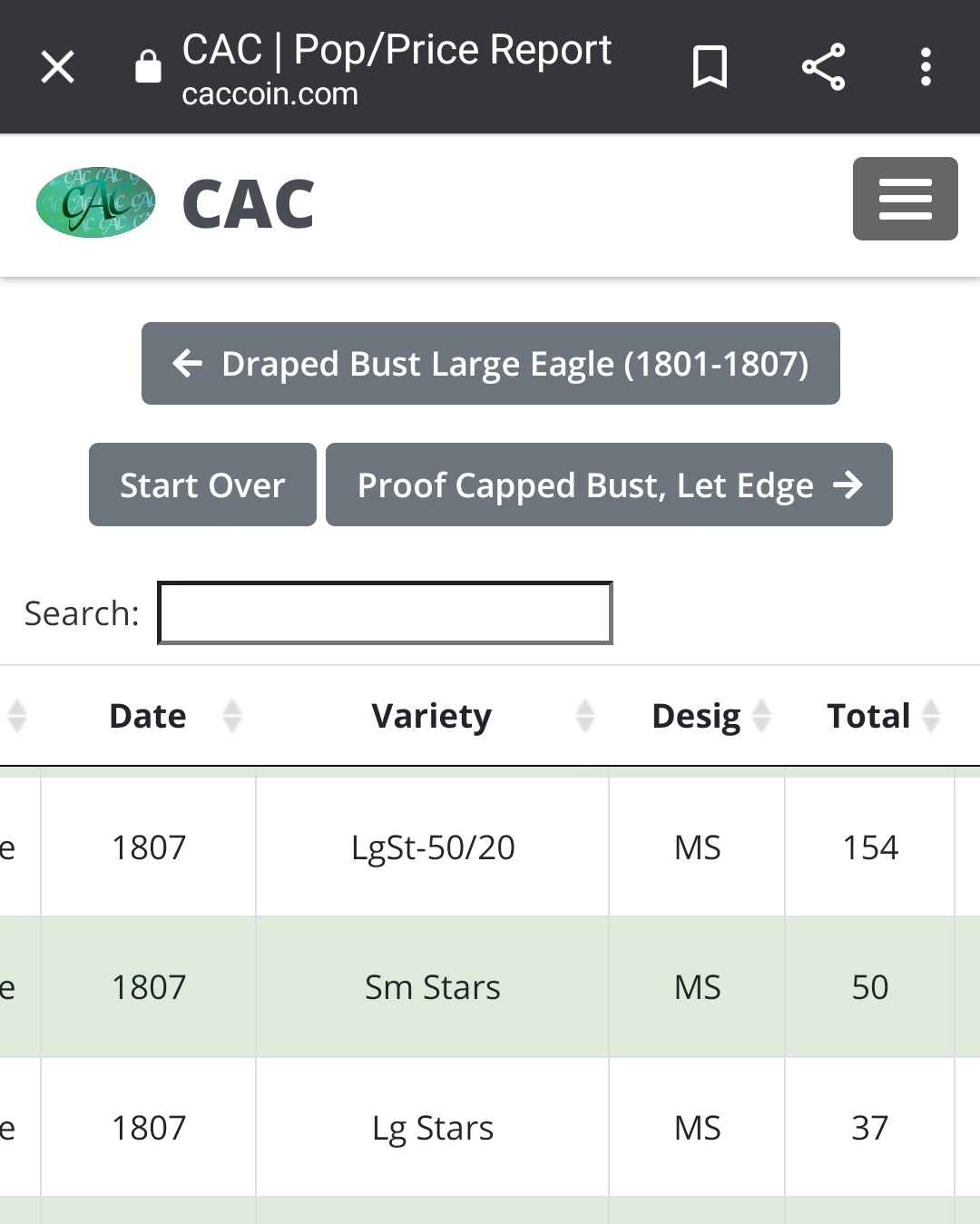Screen dimensions: 980x1224
Task: Bookmark this page with the bookmark icon
Action: (x=710, y=67)
